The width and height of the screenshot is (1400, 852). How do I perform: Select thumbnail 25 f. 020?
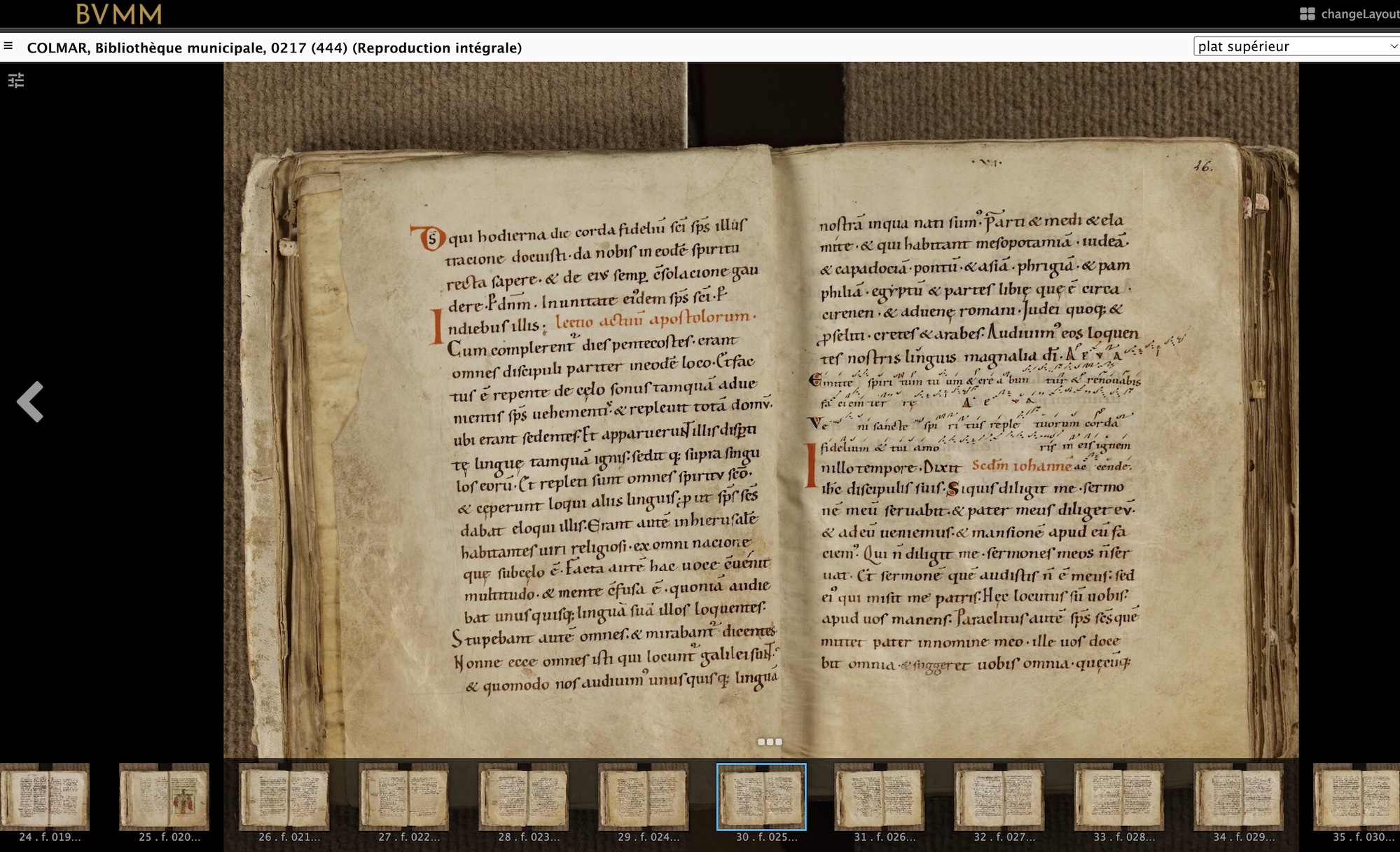click(165, 797)
